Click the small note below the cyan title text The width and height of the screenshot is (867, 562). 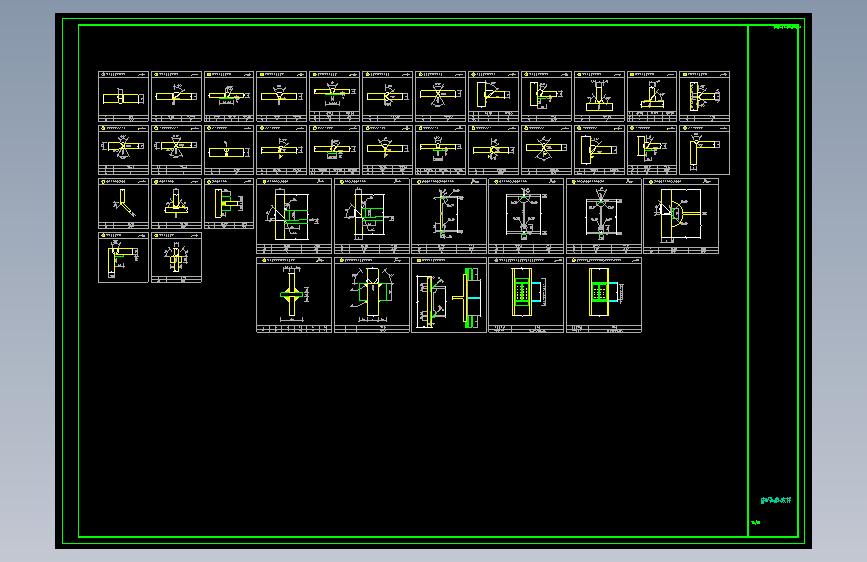click(756, 522)
